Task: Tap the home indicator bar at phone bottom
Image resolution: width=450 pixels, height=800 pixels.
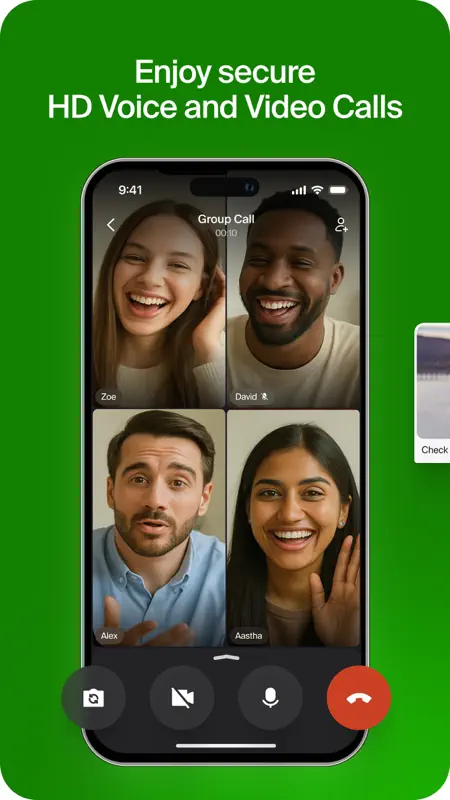Action: pos(226,745)
